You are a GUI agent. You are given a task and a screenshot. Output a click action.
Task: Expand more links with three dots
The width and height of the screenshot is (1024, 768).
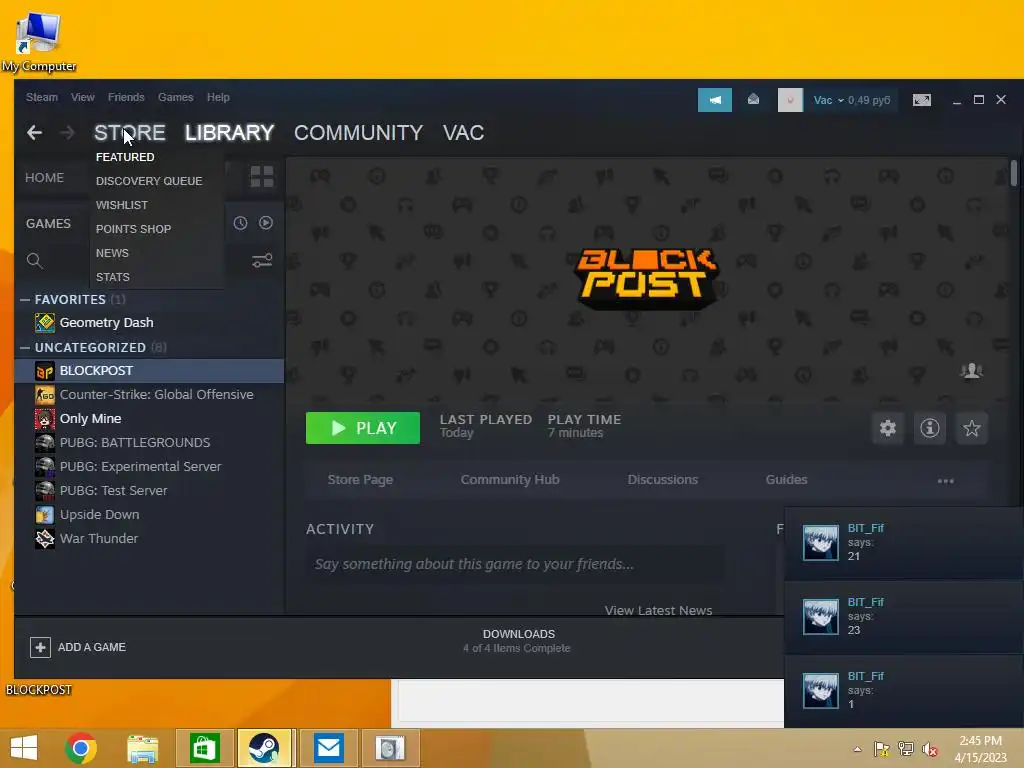946,481
